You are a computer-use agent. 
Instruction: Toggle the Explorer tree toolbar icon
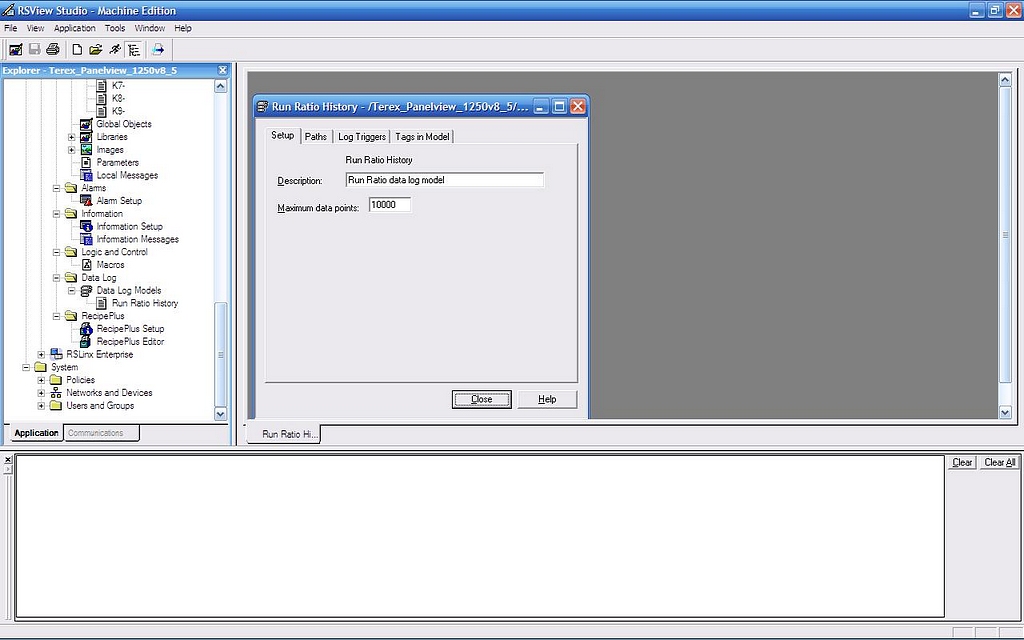tap(134, 50)
